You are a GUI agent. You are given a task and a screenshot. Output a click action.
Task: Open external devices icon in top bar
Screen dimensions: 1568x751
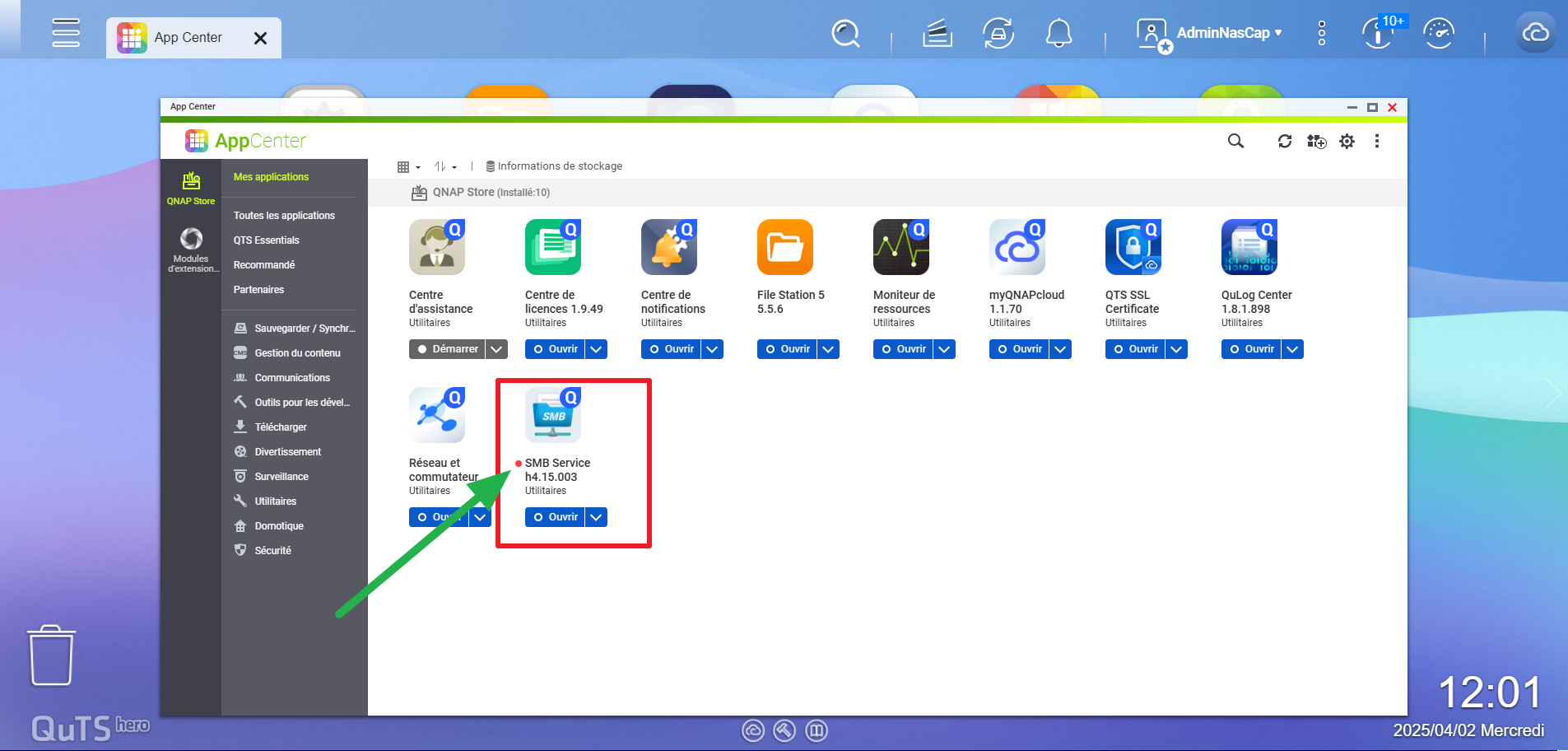(998, 34)
